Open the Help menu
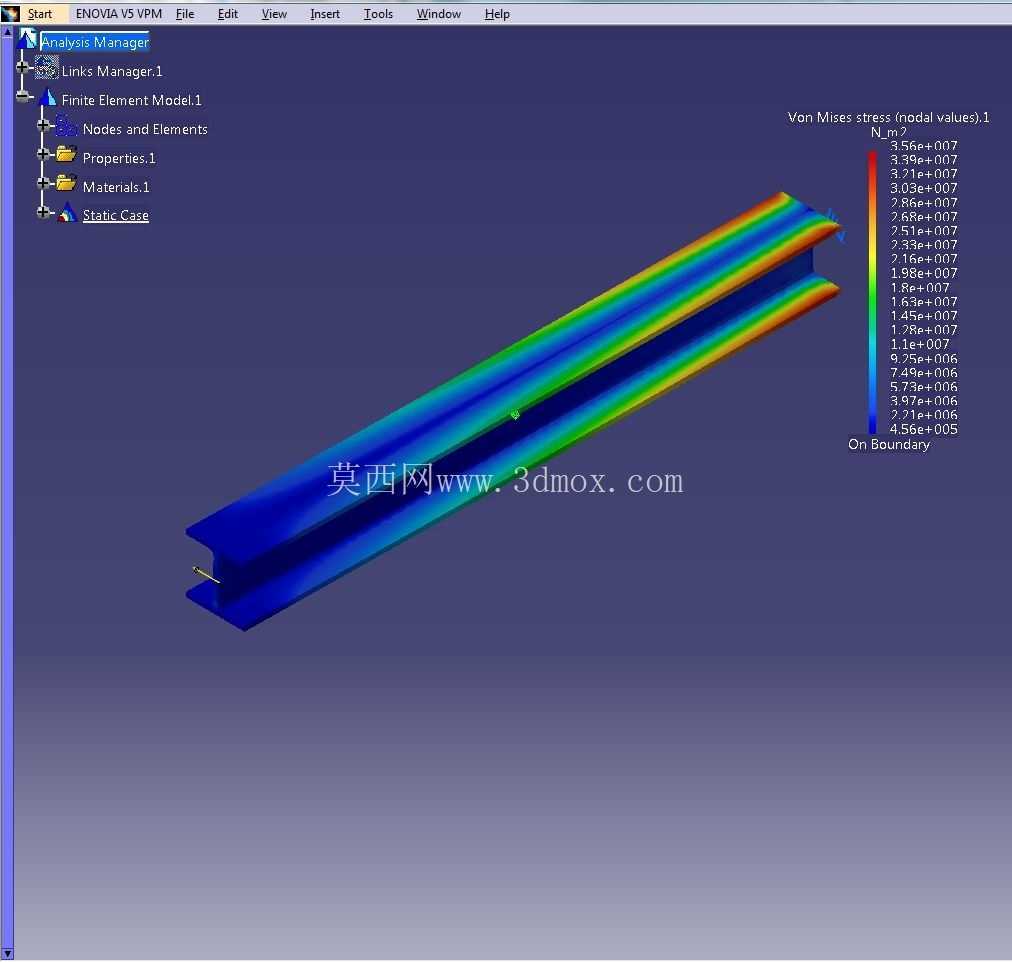This screenshot has width=1012, height=963. (497, 14)
